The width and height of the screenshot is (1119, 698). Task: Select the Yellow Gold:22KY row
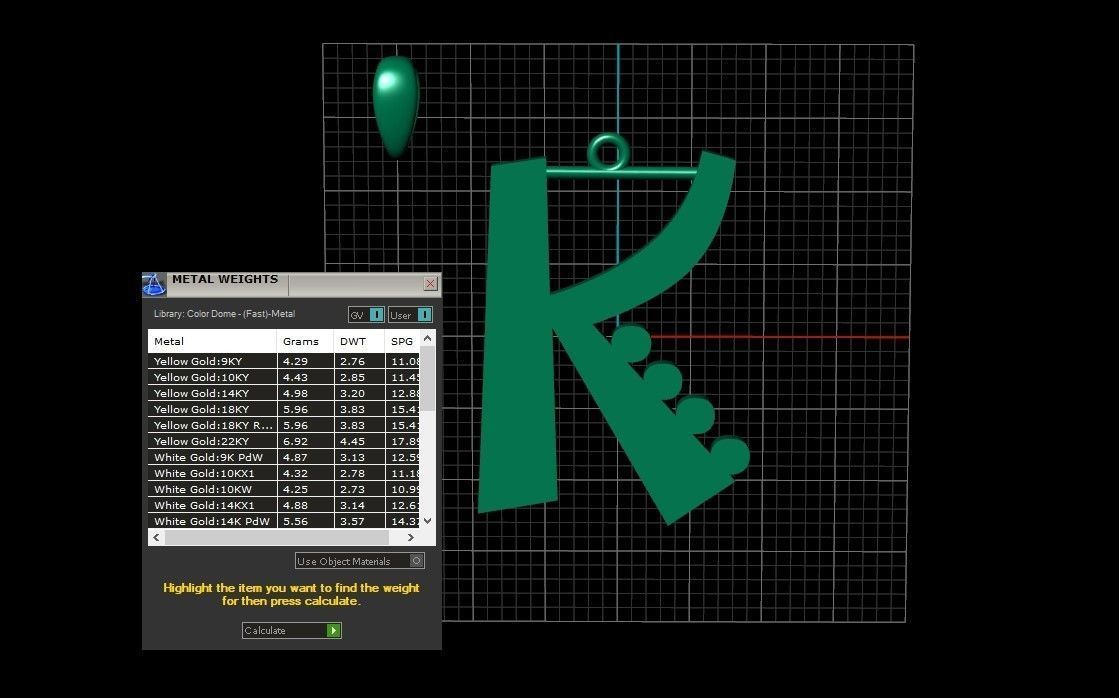pos(284,441)
